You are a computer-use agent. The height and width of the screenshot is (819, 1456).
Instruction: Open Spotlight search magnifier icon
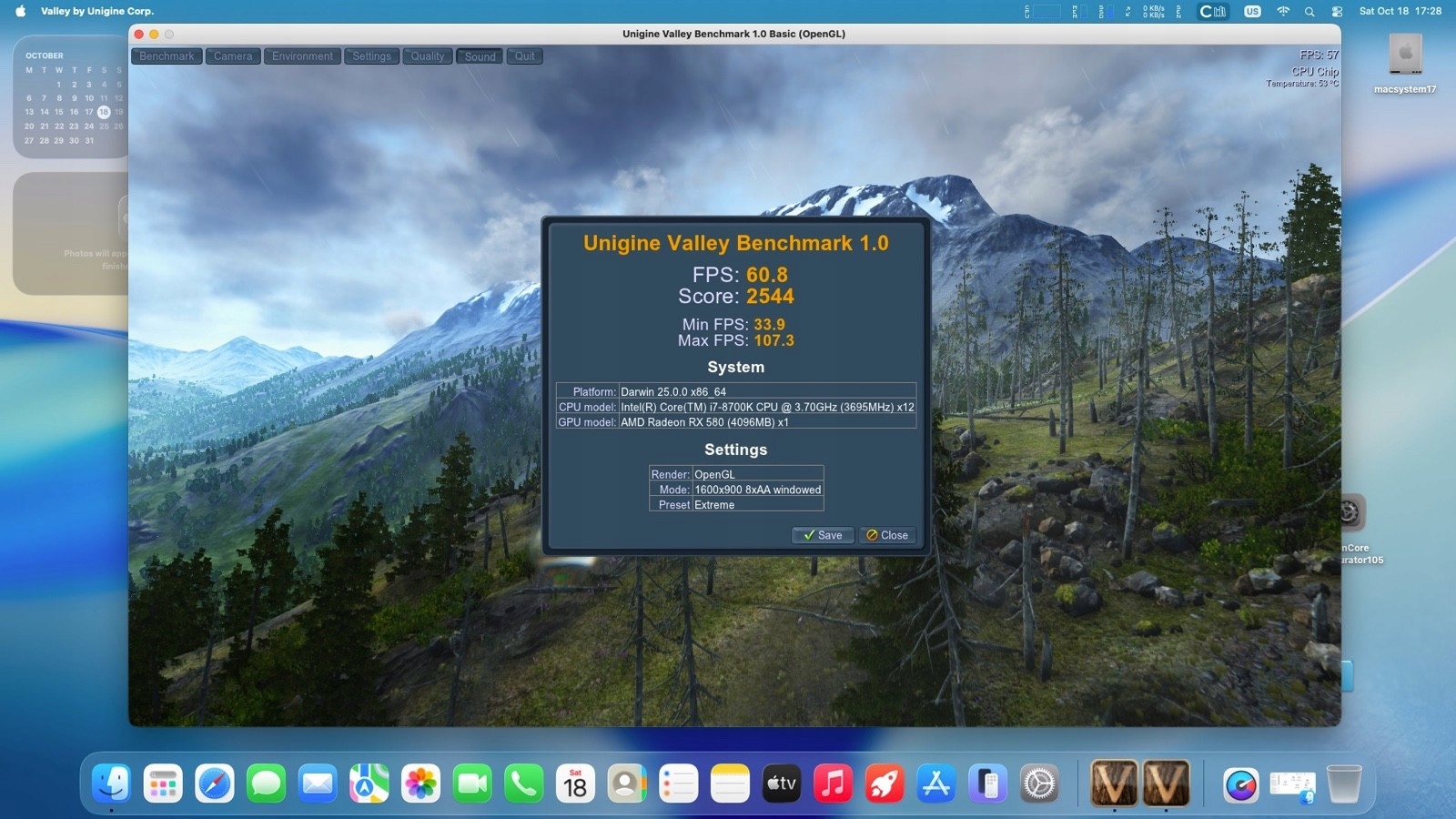coord(1309,12)
